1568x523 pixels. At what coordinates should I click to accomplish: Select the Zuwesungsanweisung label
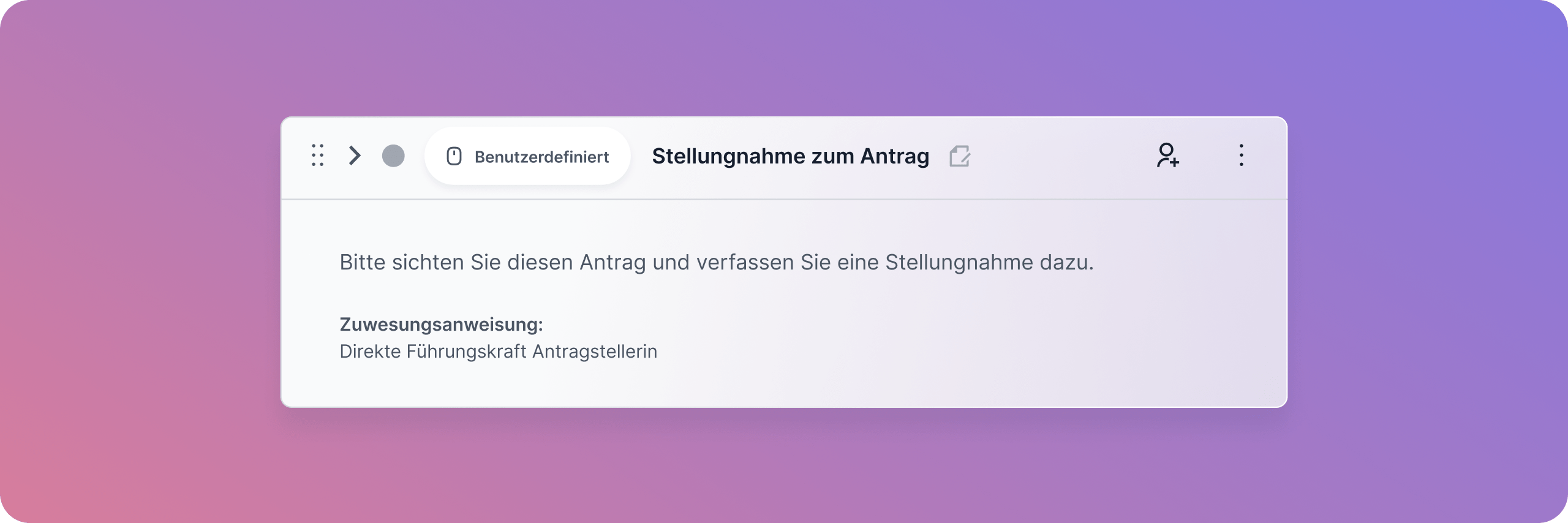pyautogui.click(x=441, y=324)
